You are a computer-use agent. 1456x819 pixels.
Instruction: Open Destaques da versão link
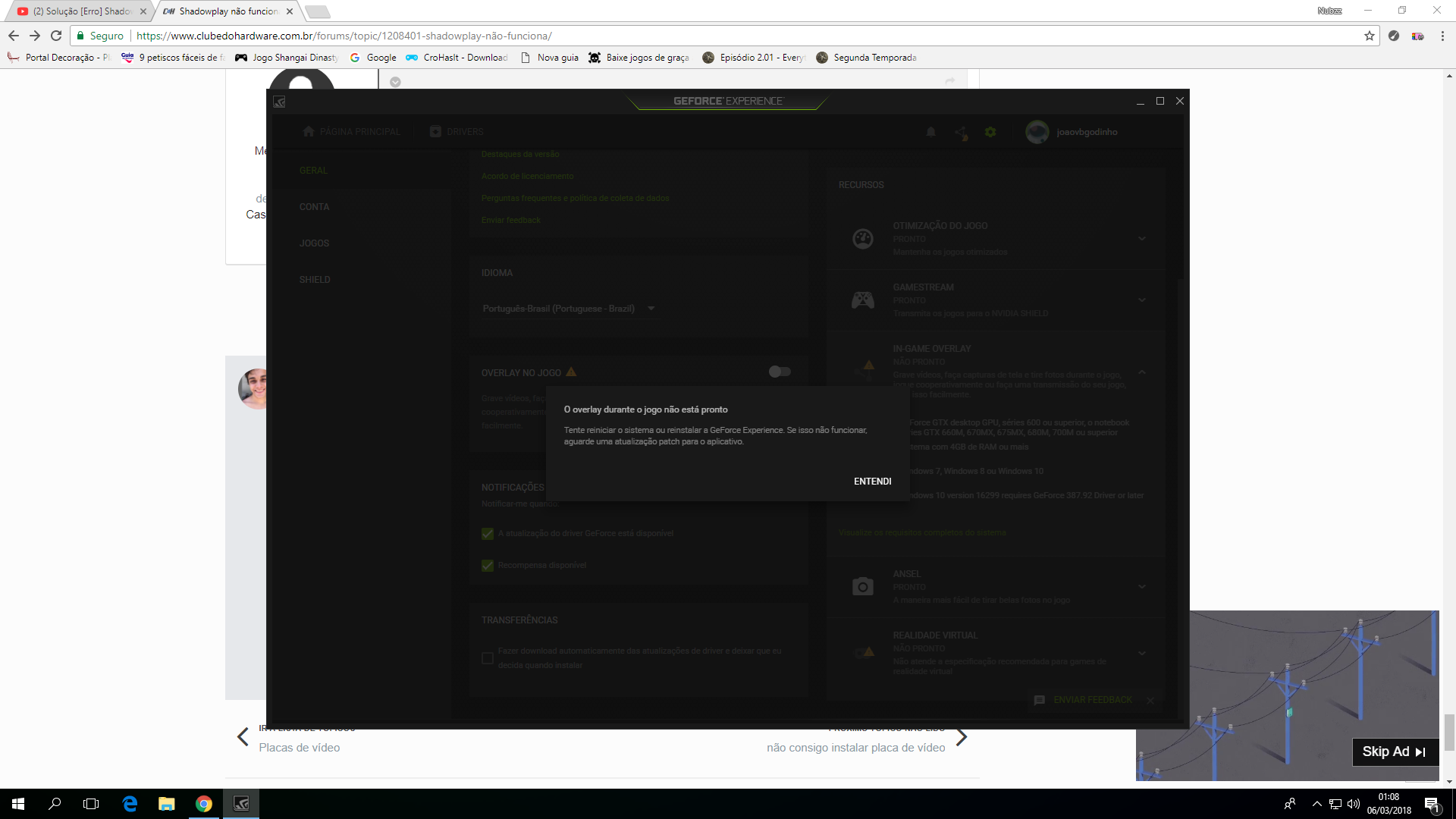[x=520, y=154]
